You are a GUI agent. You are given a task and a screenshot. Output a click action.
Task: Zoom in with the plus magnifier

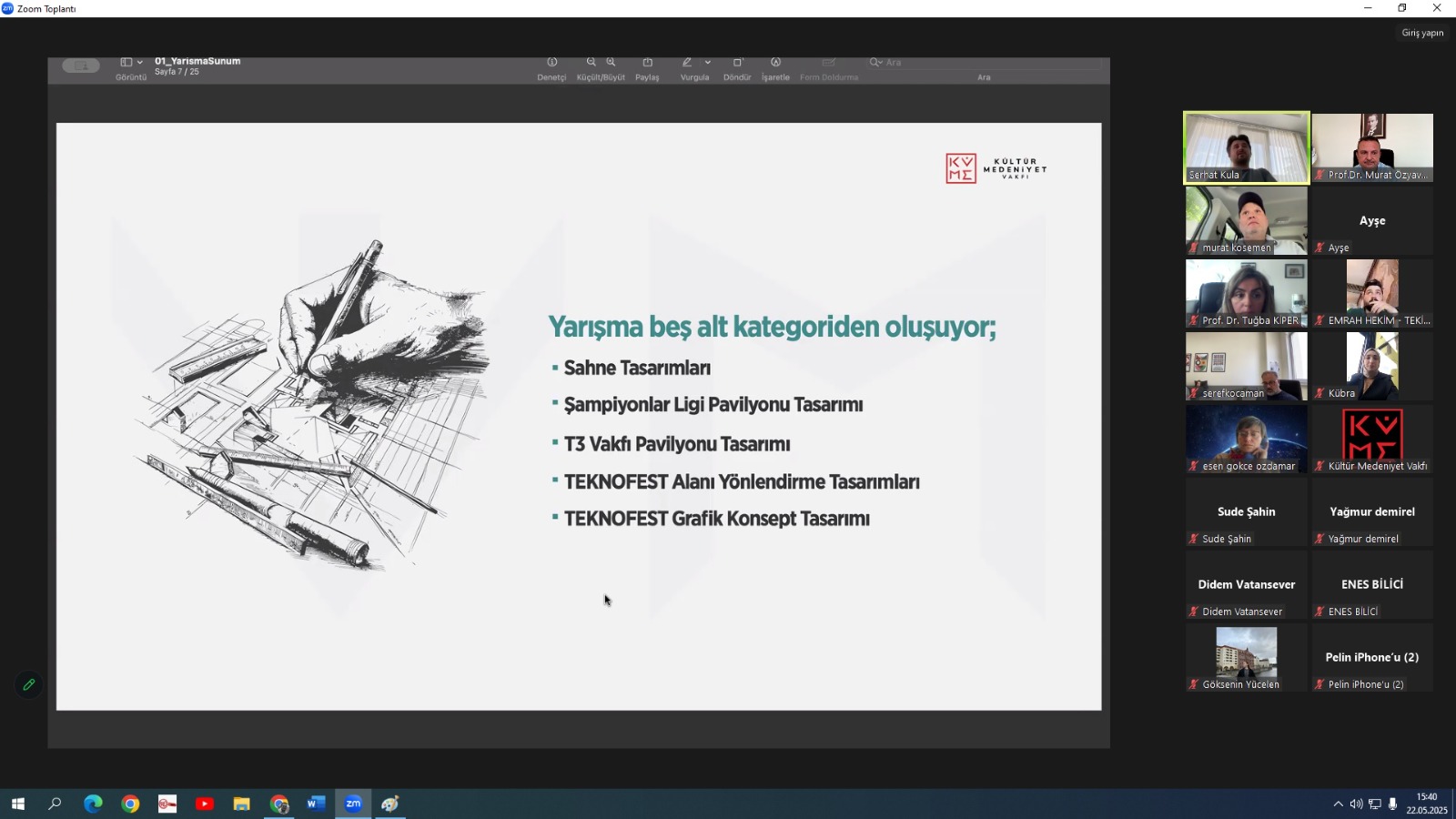(x=612, y=62)
